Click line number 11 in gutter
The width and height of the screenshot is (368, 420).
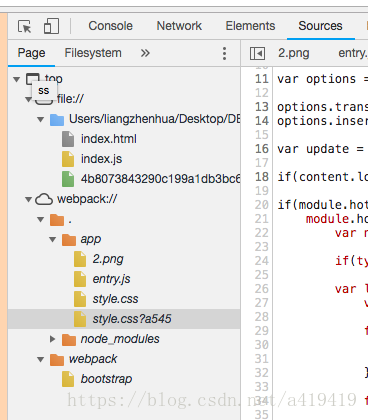pos(262,79)
